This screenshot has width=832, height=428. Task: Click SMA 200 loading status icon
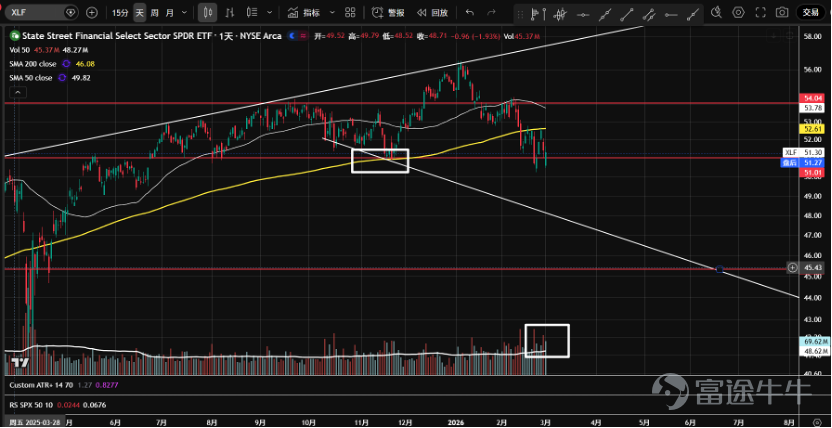(x=66, y=64)
